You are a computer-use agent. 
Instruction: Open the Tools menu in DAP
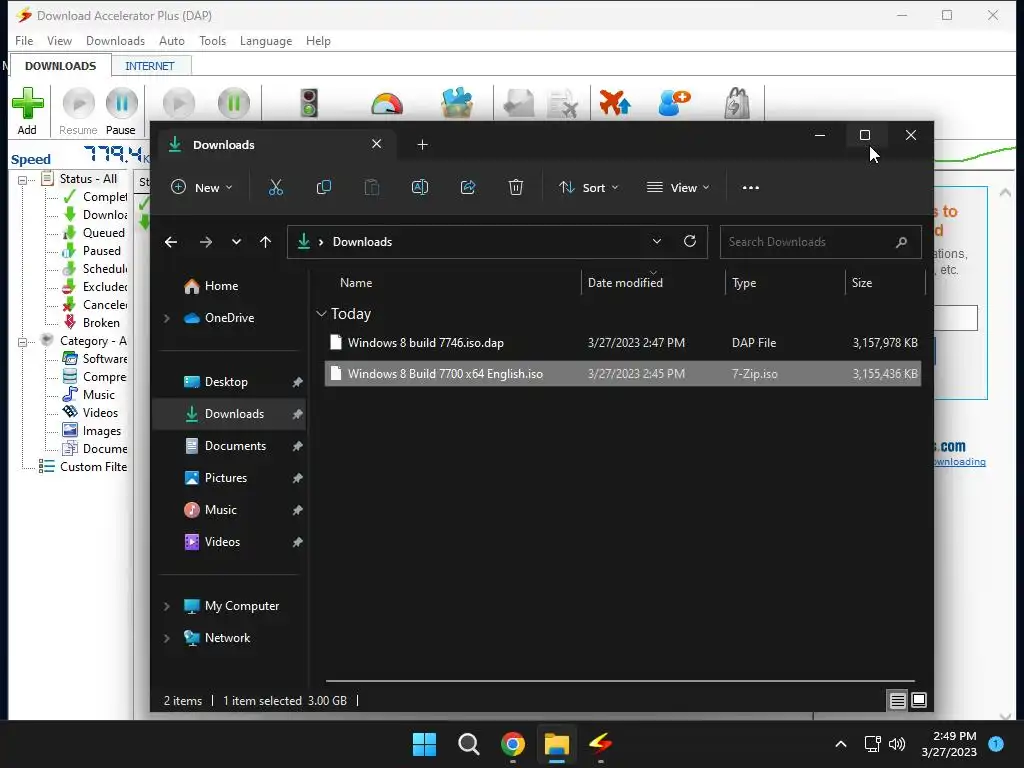[x=212, y=40]
